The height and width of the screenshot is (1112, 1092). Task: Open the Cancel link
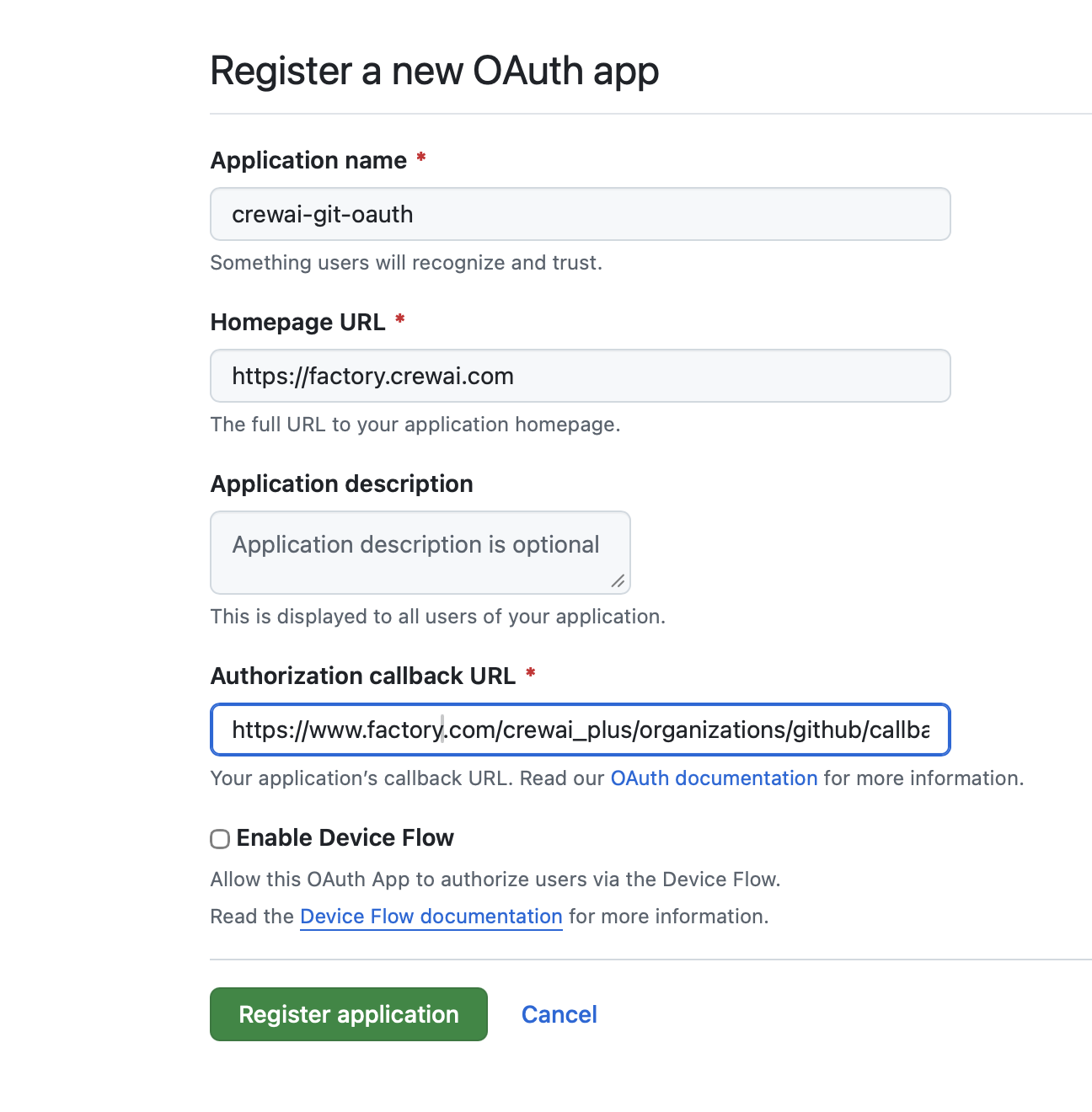pyautogui.click(x=559, y=1014)
